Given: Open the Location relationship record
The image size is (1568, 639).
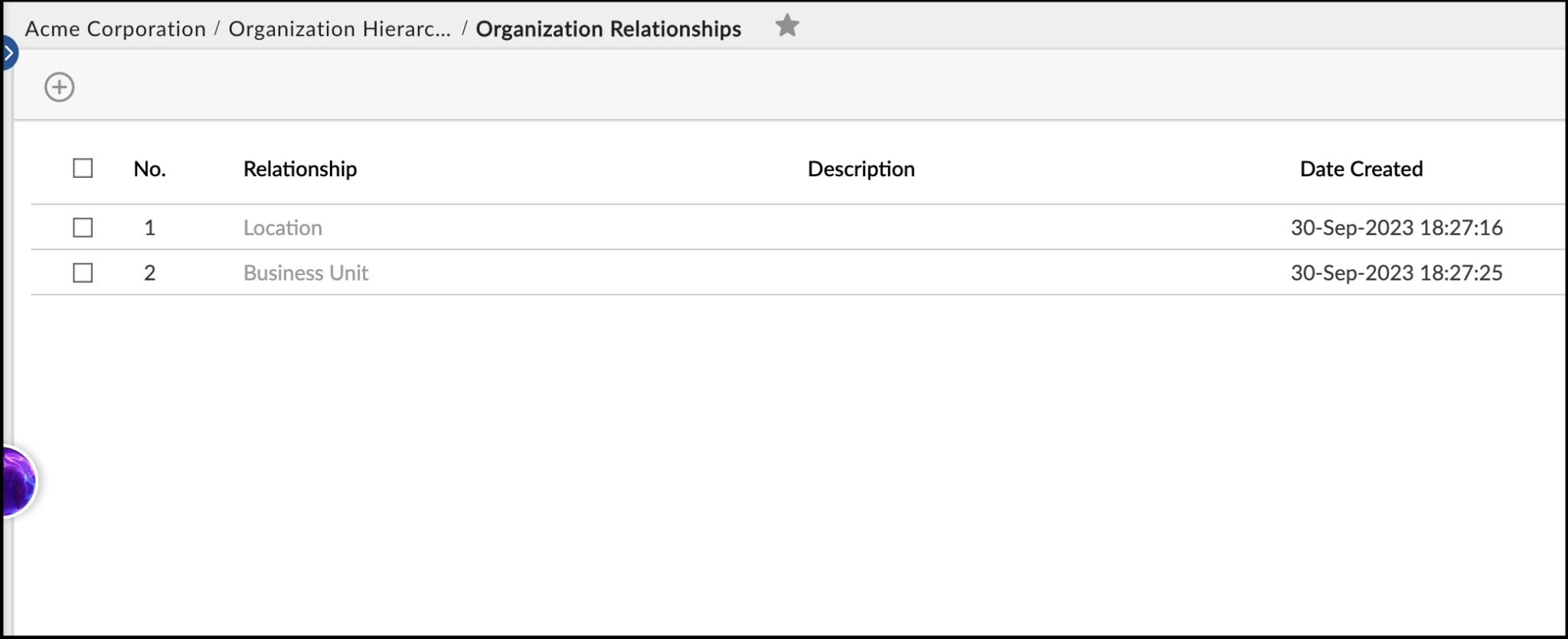Looking at the screenshot, I should (283, 228).
